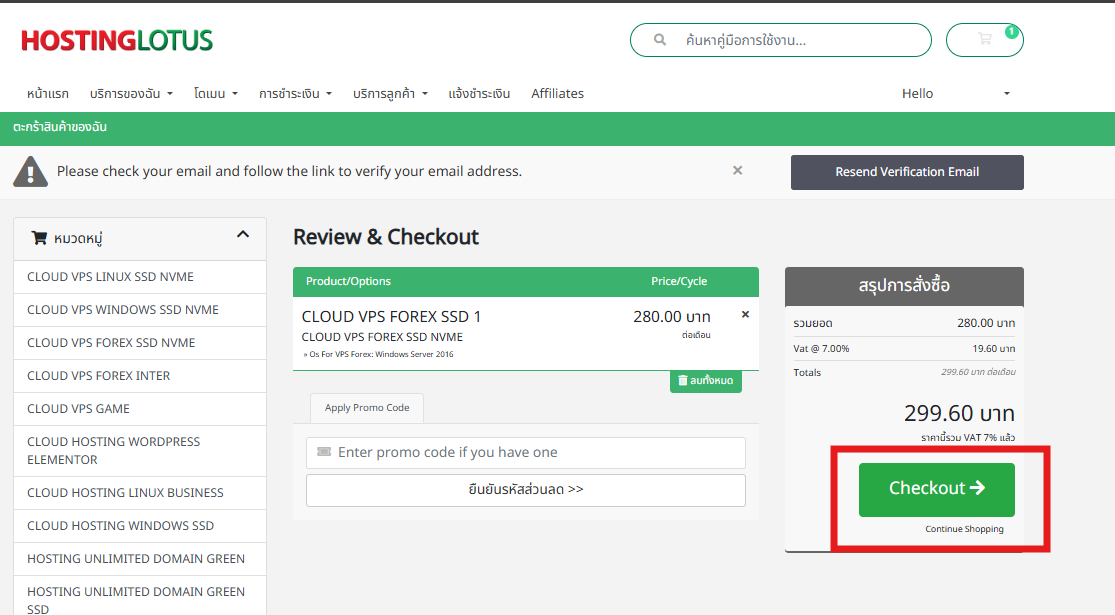The width and height of the screenshot is (1115, 615).
Task: Open HOSTING UNLIMITED DOMAIN GREEN SSD category
Action: 140,597
